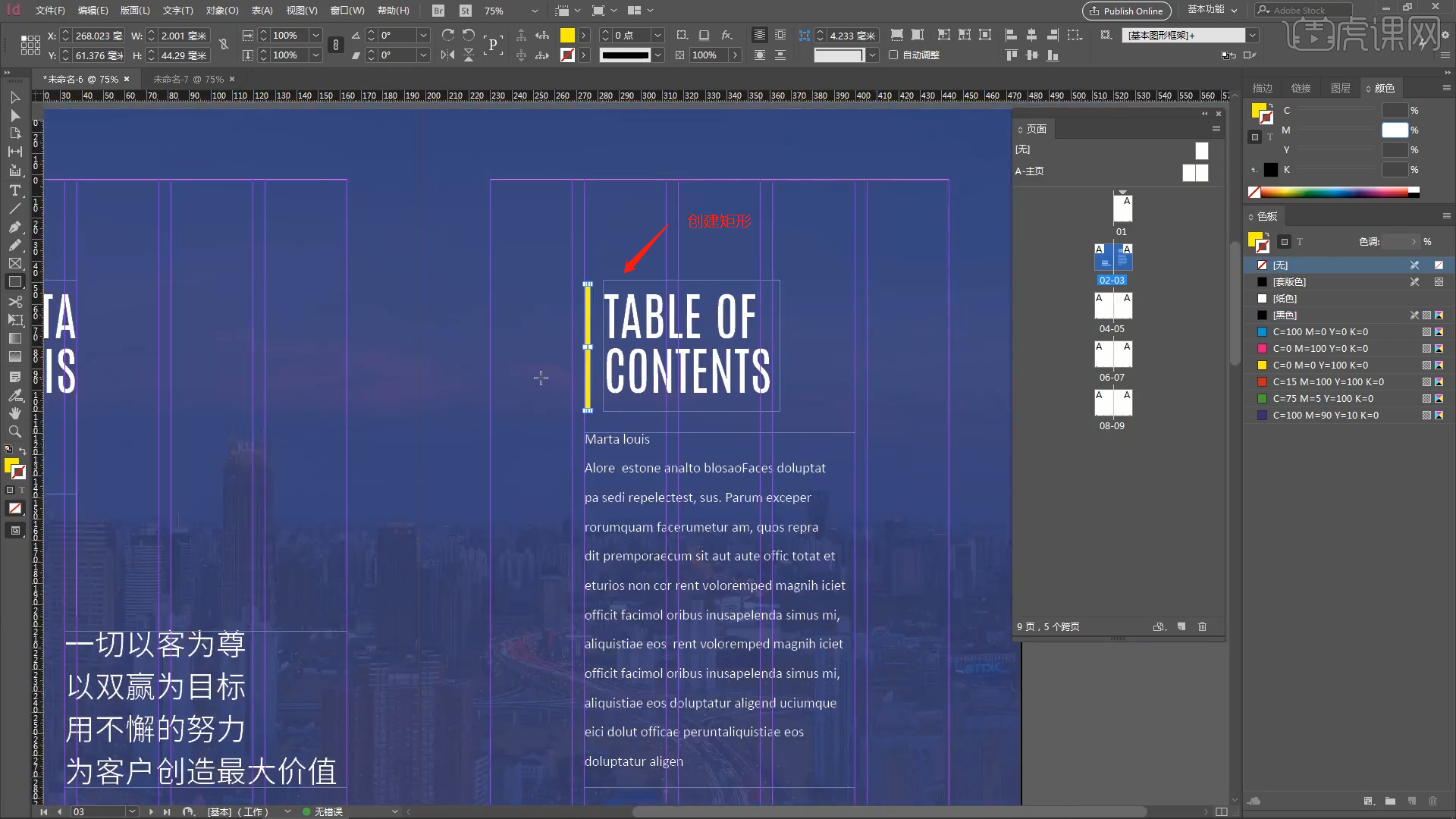
Task: Click the Line tool
Action: coord(14,209)
